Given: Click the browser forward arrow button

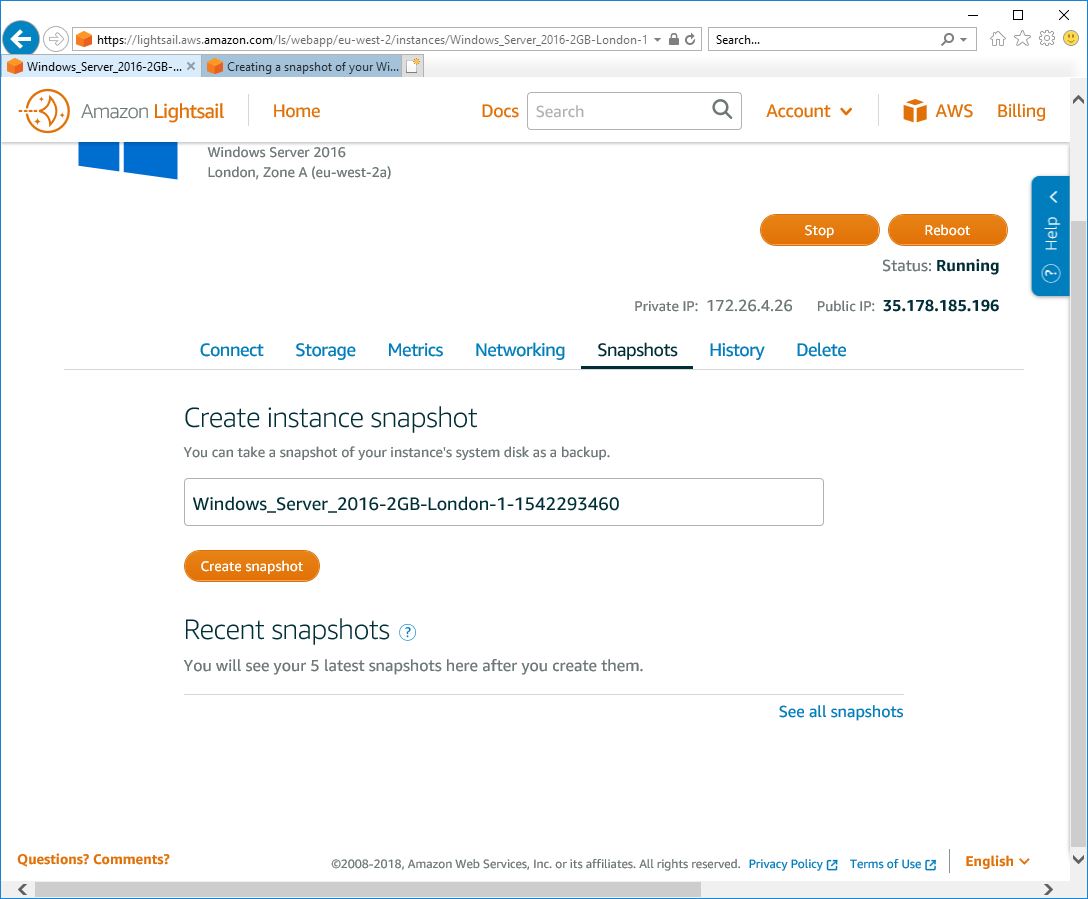Looking at the screenshot, I should 56,39.
